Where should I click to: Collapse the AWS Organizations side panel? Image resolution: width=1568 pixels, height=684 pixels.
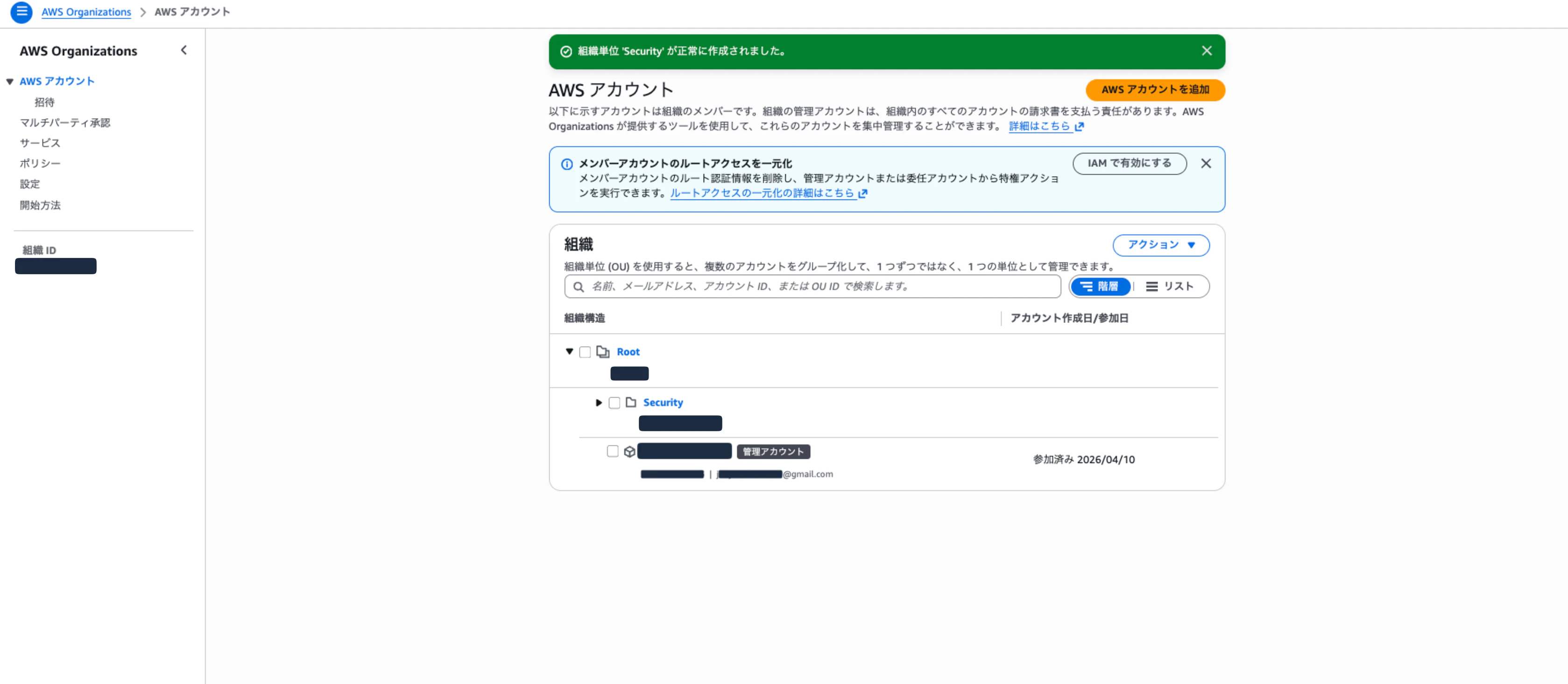point(183,50)
